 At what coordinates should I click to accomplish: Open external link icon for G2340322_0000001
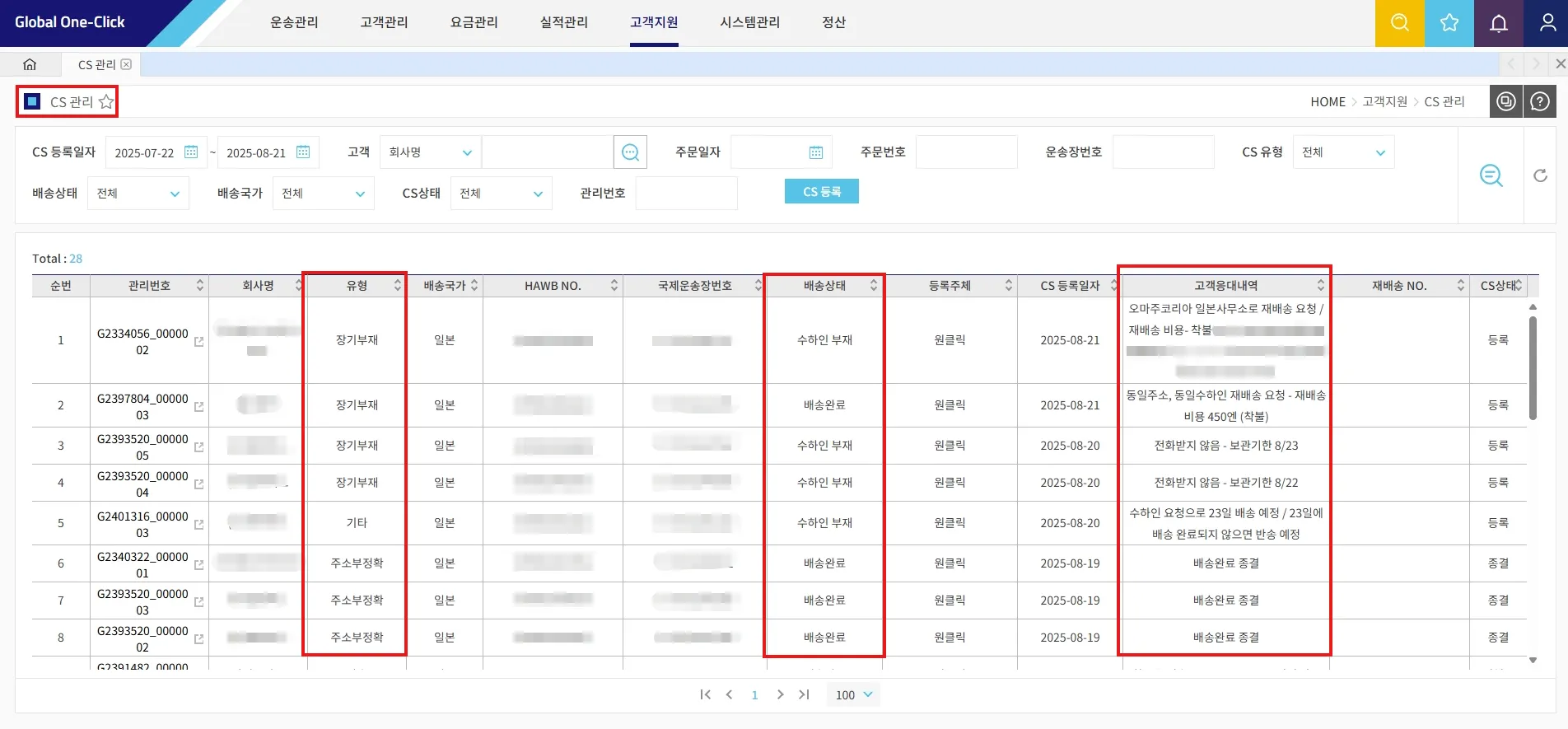(198, 565)
